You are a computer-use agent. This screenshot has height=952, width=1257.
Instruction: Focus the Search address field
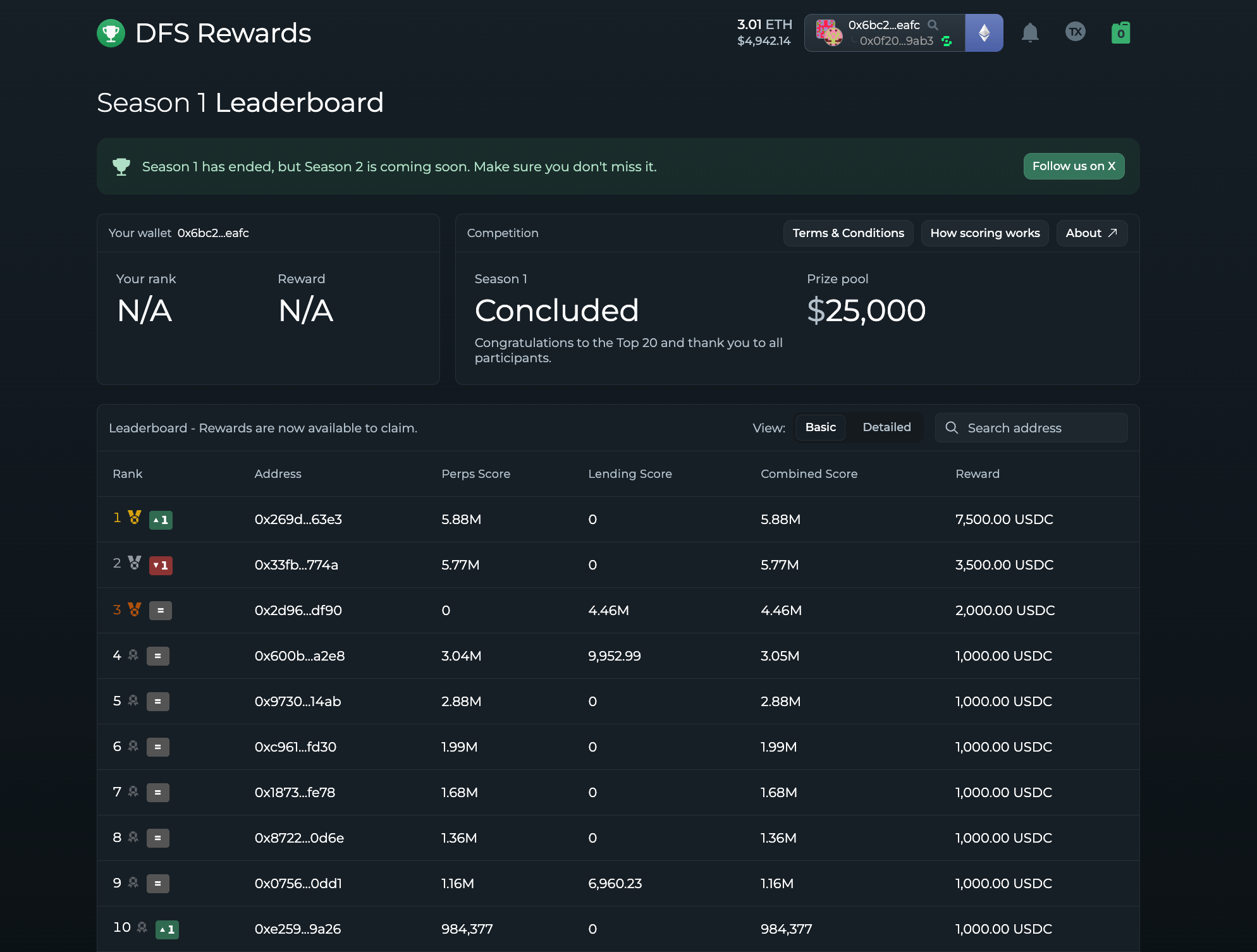pyautogui.click(x=1031, y=428)
